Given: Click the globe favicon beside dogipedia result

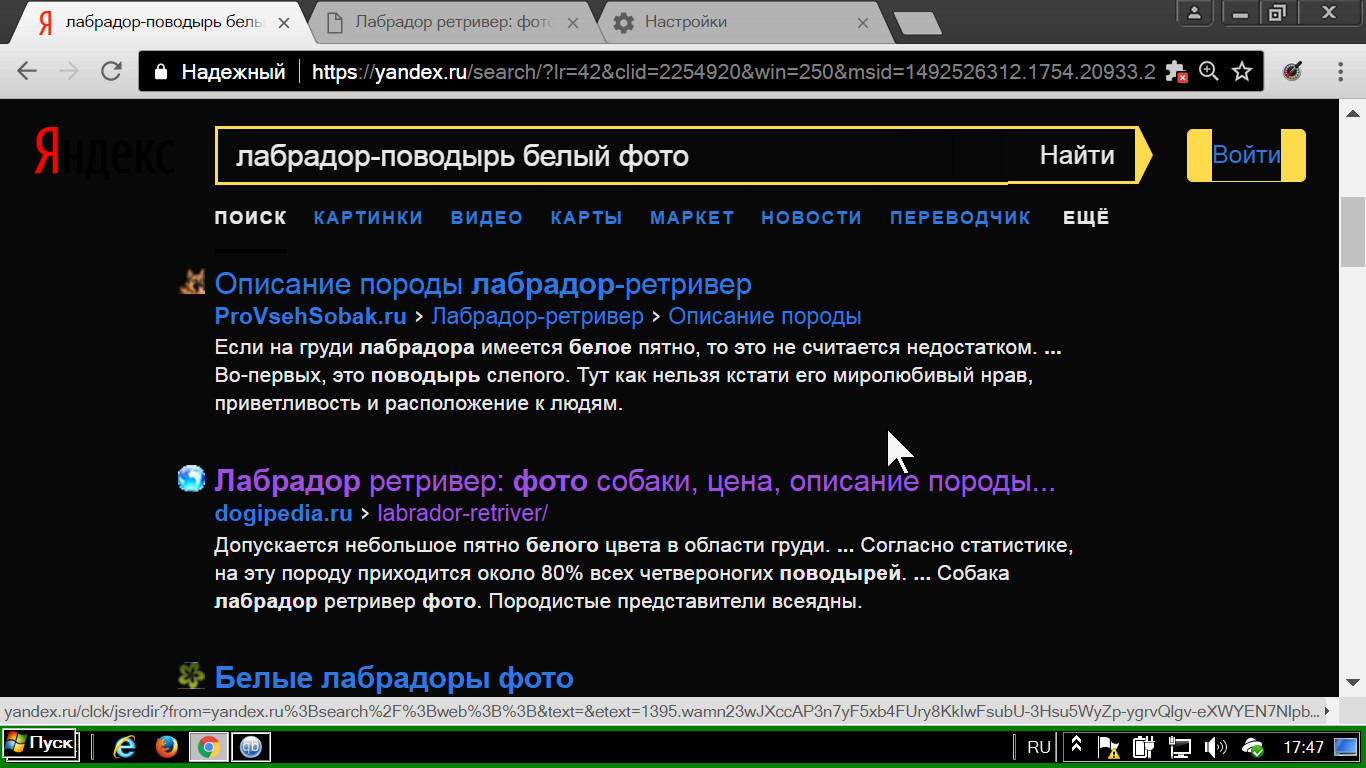Looking at the screenshot, I should [x=192, y=480].
